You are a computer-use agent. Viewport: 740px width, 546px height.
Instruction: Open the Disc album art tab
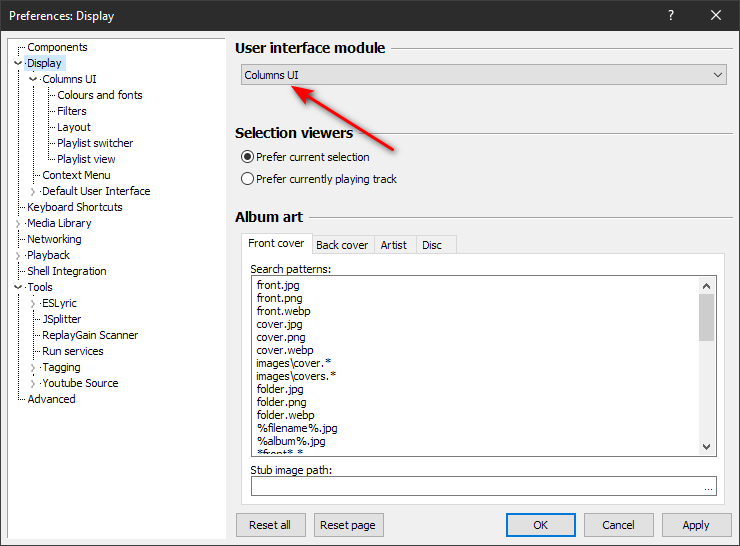pos(432,245)
